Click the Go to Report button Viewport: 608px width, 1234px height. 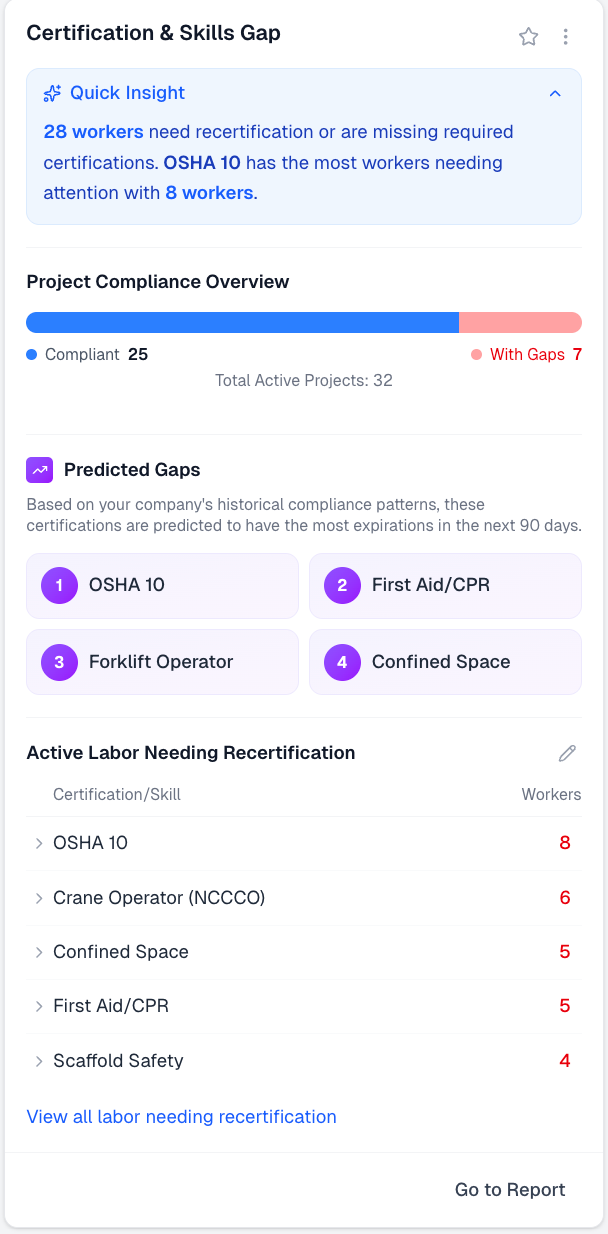pyautogui.click(x=510, y=1190)
